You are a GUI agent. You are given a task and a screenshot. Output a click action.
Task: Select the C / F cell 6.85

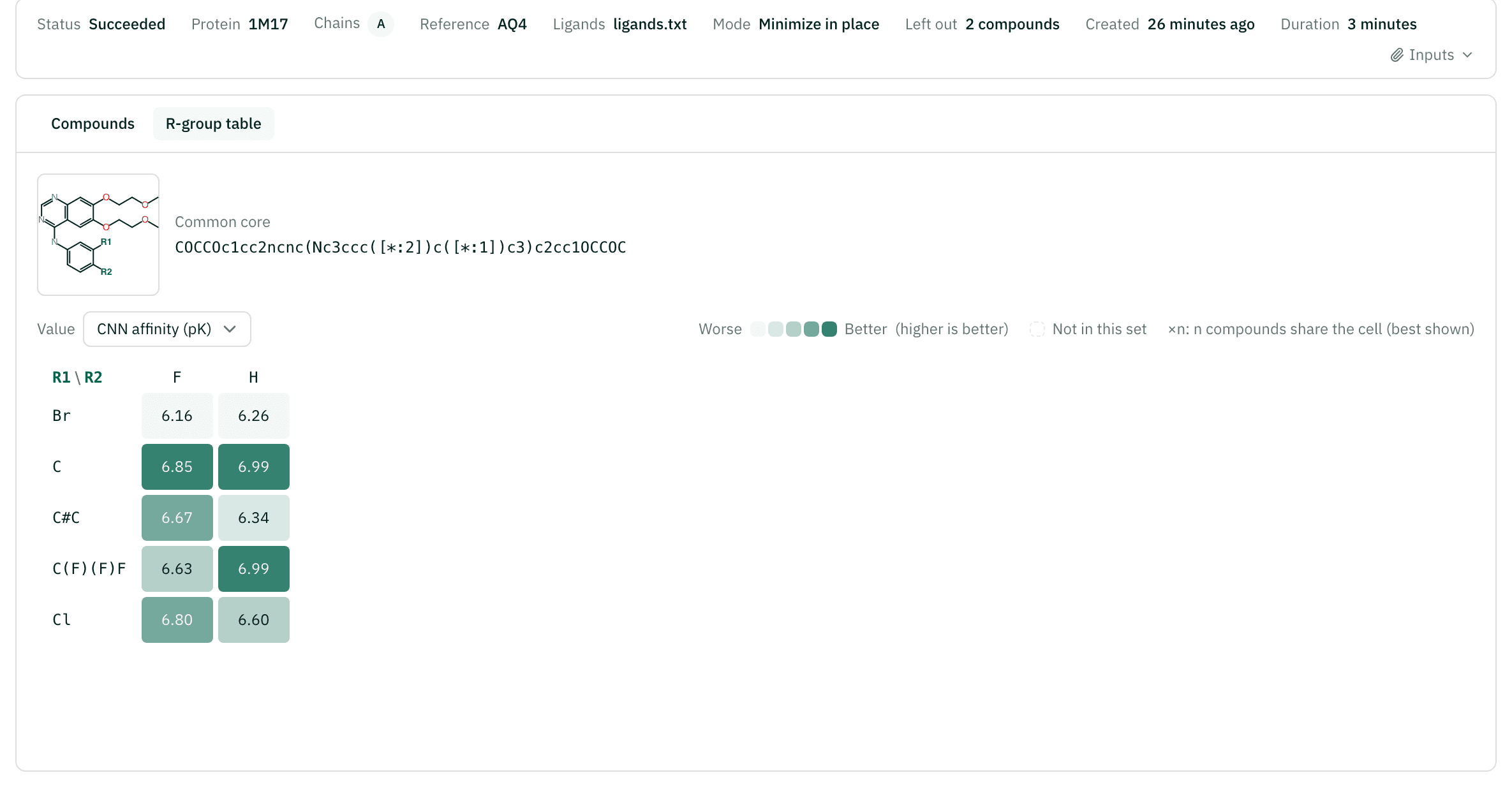[177, 467]
